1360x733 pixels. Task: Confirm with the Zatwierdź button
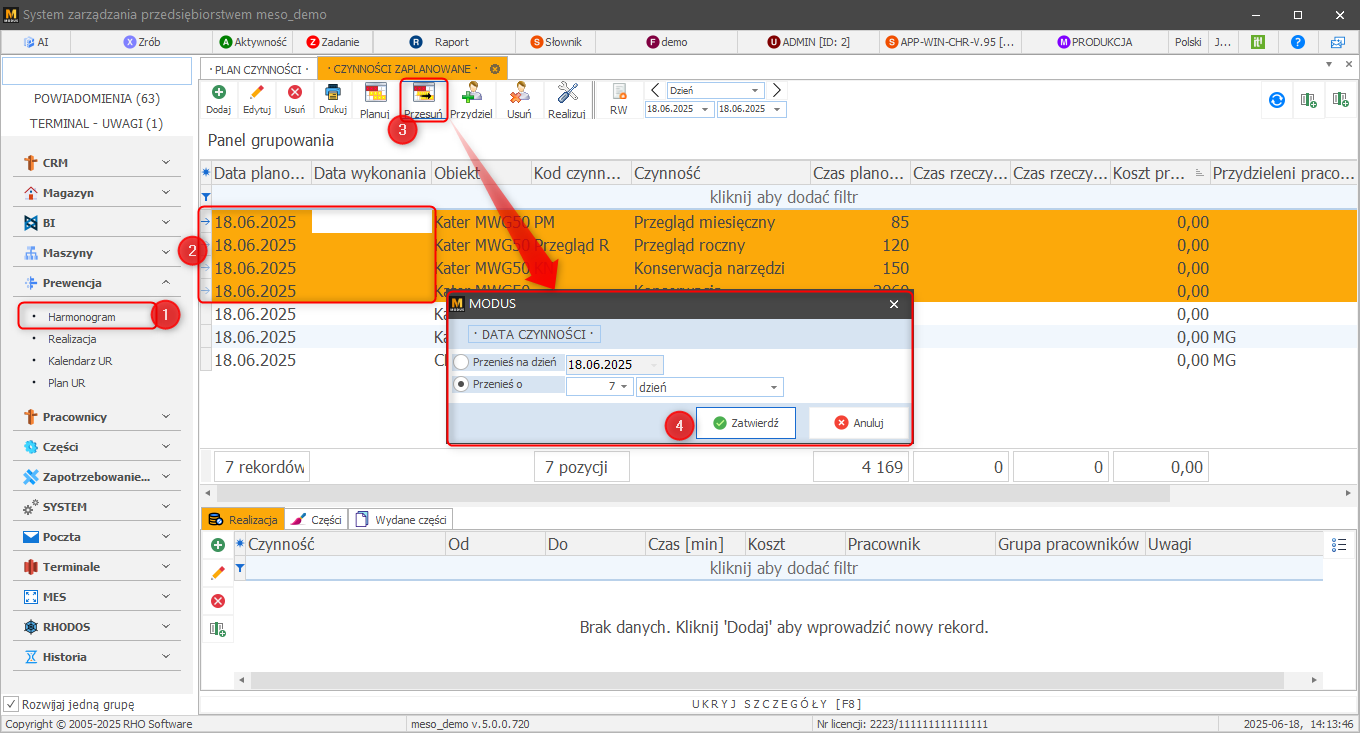[x=745, y=423]
